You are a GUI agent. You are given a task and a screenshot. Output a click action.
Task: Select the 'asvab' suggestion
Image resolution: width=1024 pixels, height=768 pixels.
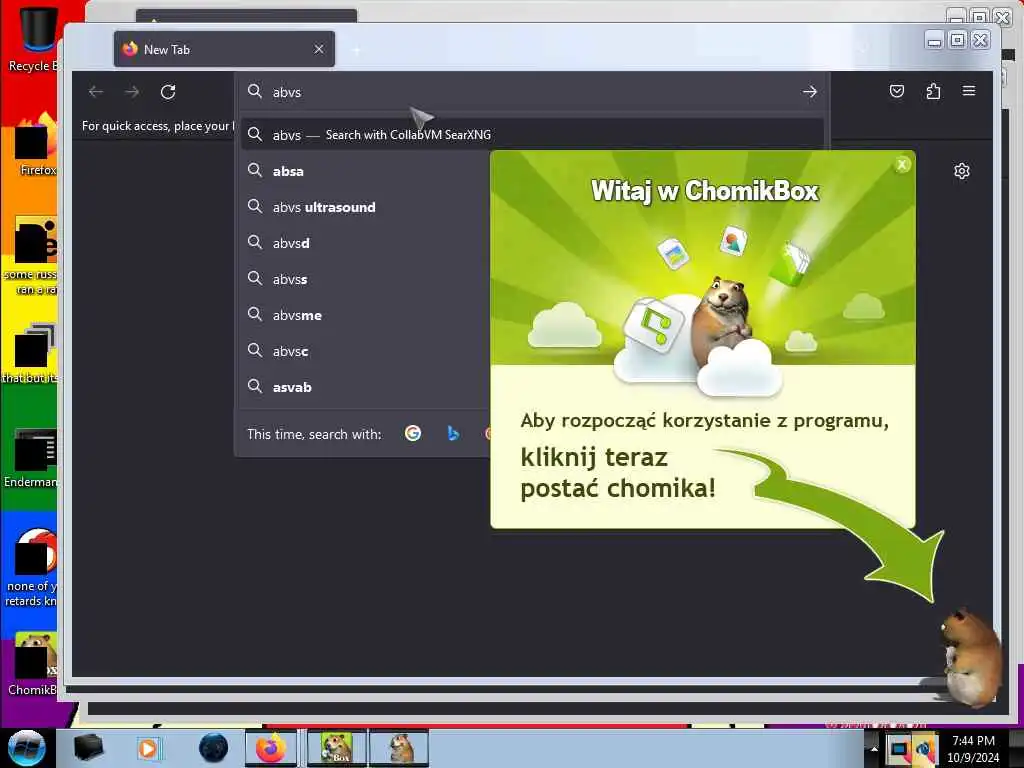point(366,387)
